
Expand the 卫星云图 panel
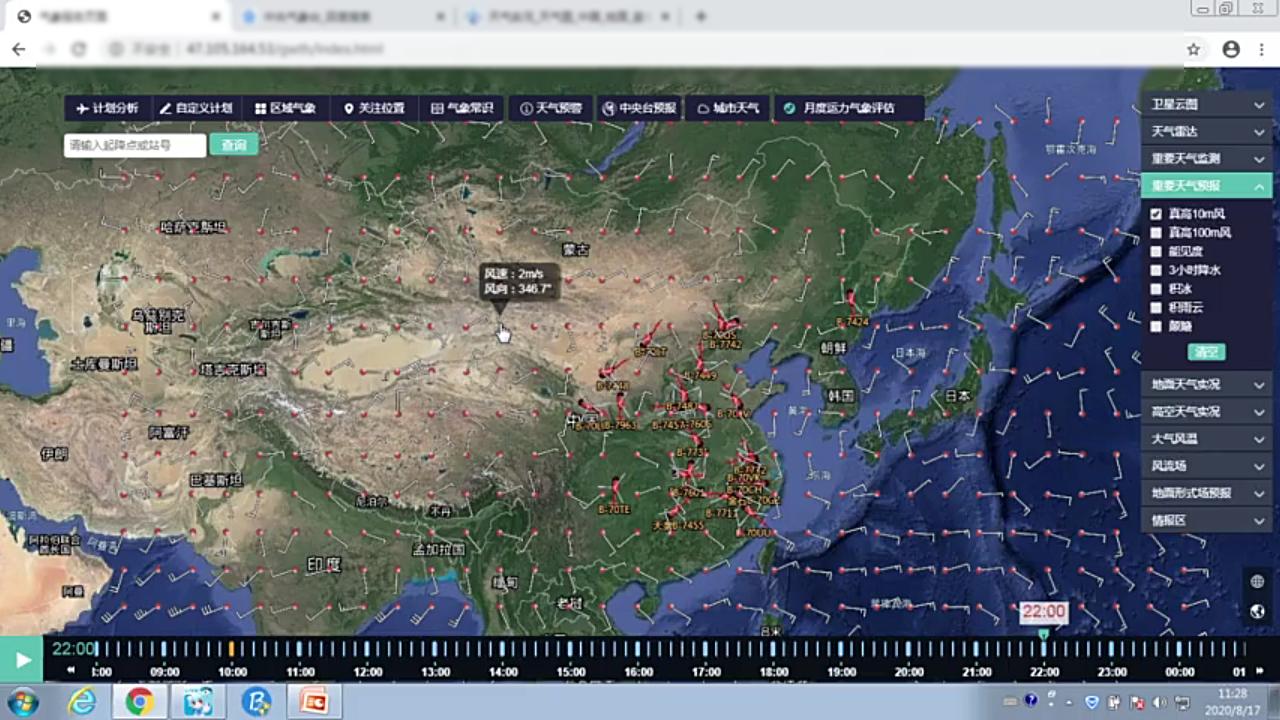click(x=1206, y=104)
